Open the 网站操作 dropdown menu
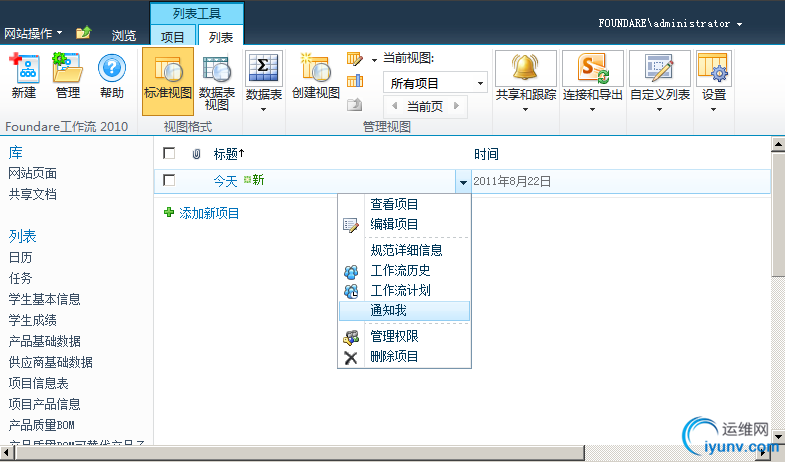Image resolution: width=785 pixels, height=463 pixels. pos(33,33)
